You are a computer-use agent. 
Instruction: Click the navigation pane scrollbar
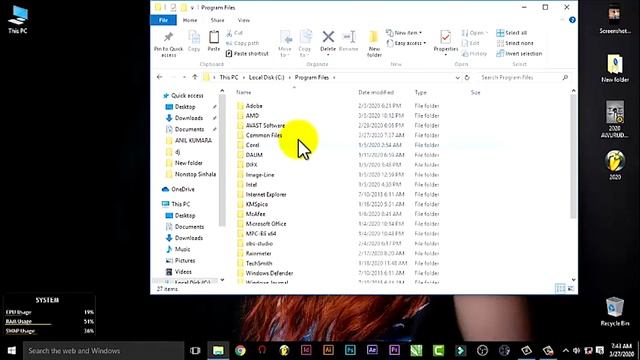pyautogui.click(x=222, y=160)
